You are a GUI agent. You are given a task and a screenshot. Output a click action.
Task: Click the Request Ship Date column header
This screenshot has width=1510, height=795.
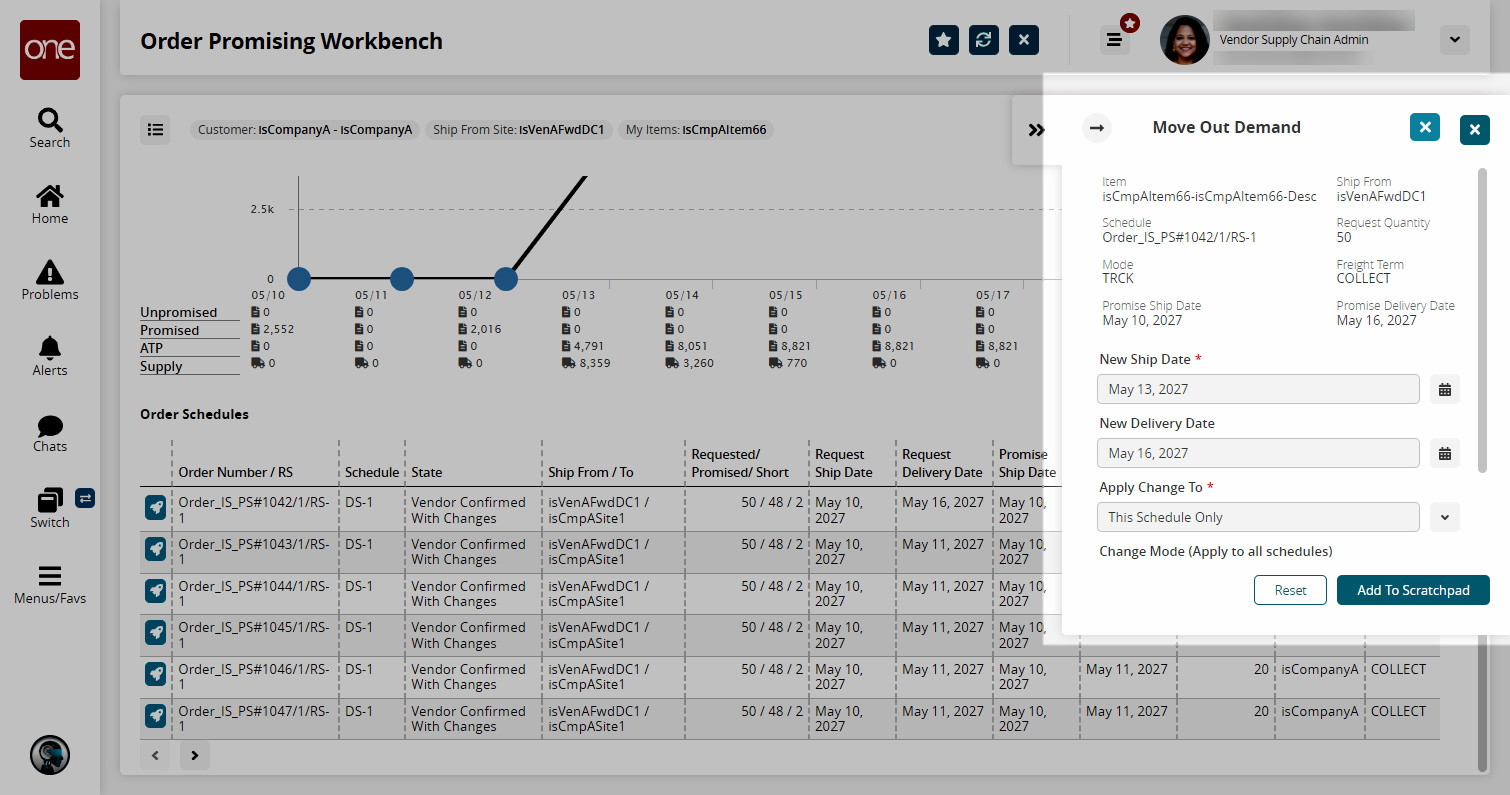click(844, 463)
